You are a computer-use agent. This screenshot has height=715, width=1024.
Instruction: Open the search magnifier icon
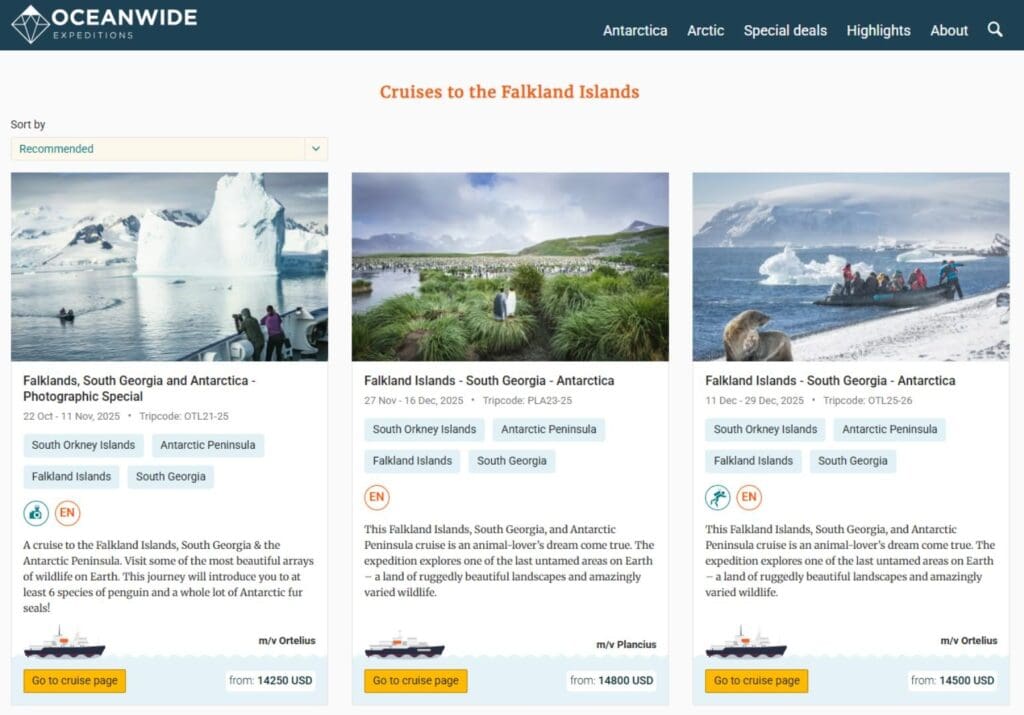click(995, 29)
